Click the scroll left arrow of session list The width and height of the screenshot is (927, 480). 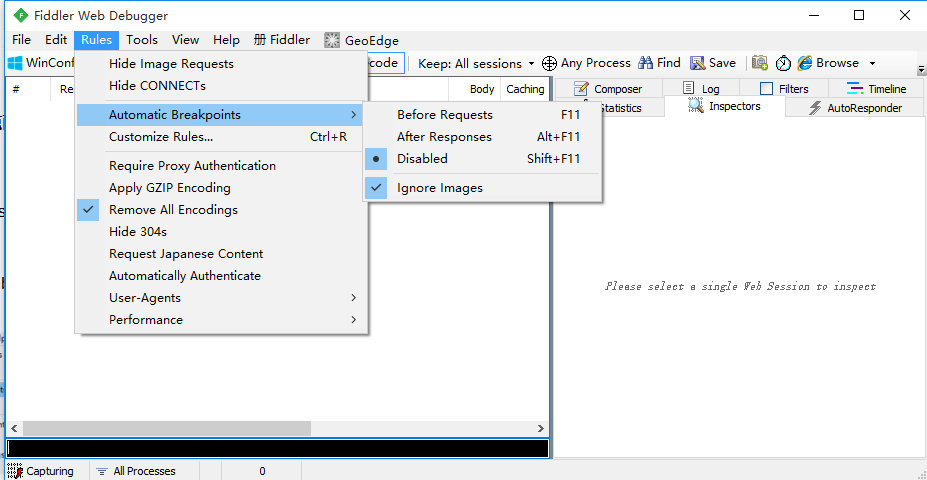pyautogui.click(x=14, y=429)
